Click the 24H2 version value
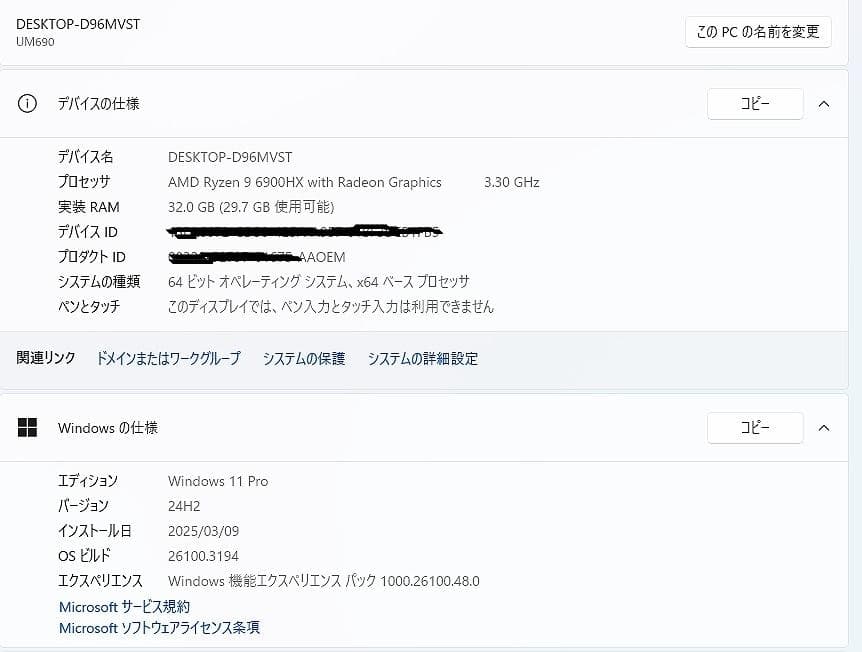The image size is (862, 652). point(183,506)
